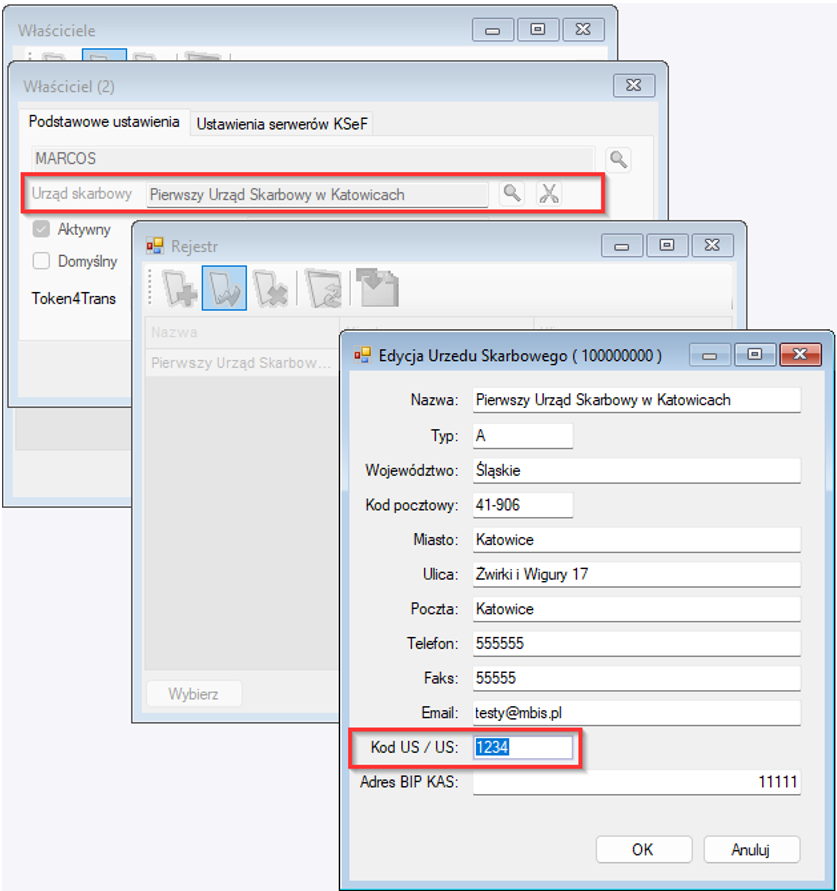Click into the Email field with testy@mbis.pl
Viewport: 837px width, 891px height.
(636, 713)
